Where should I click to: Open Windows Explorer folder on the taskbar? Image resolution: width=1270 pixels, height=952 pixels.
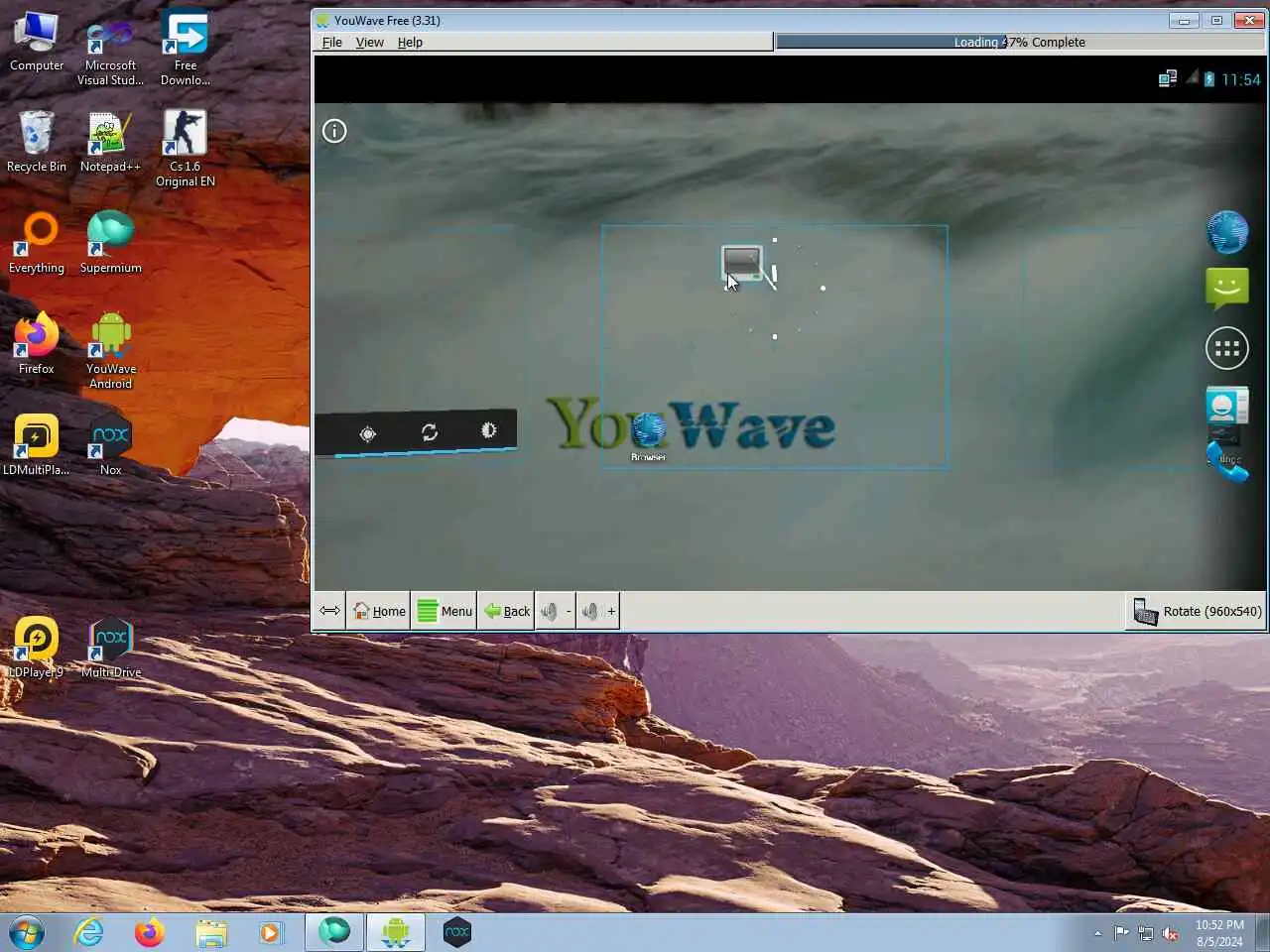tap(210, 932)
